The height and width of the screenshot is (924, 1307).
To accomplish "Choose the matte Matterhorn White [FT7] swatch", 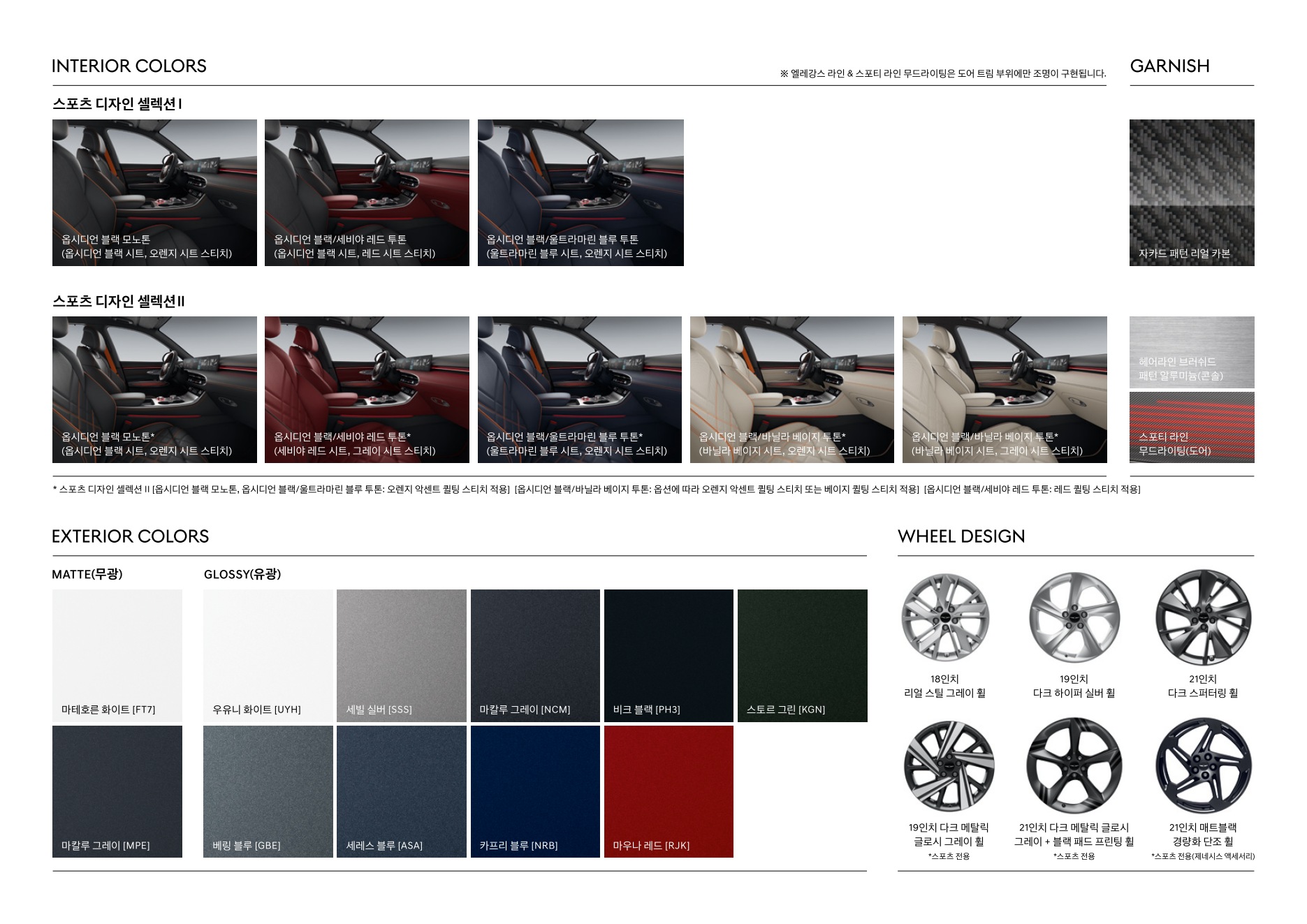I will click(x=117, y=655).
